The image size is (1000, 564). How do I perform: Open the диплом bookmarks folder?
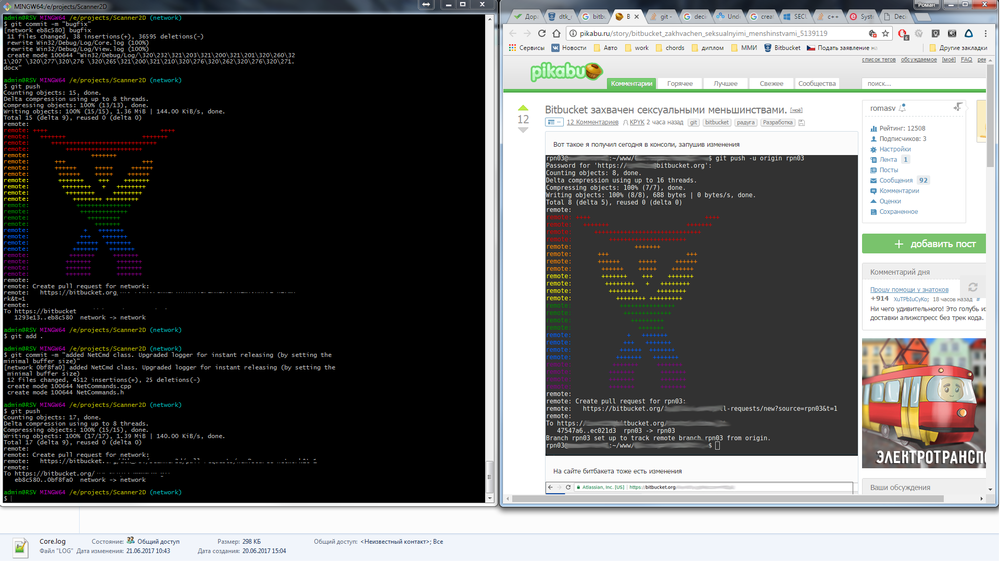[707, 48]
